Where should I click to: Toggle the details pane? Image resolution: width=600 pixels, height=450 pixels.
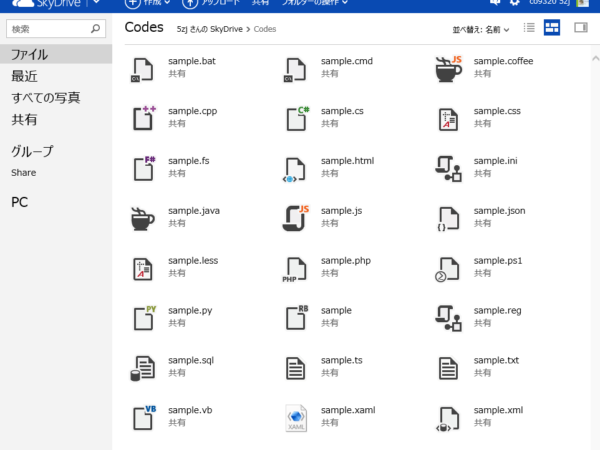(581, 28)
